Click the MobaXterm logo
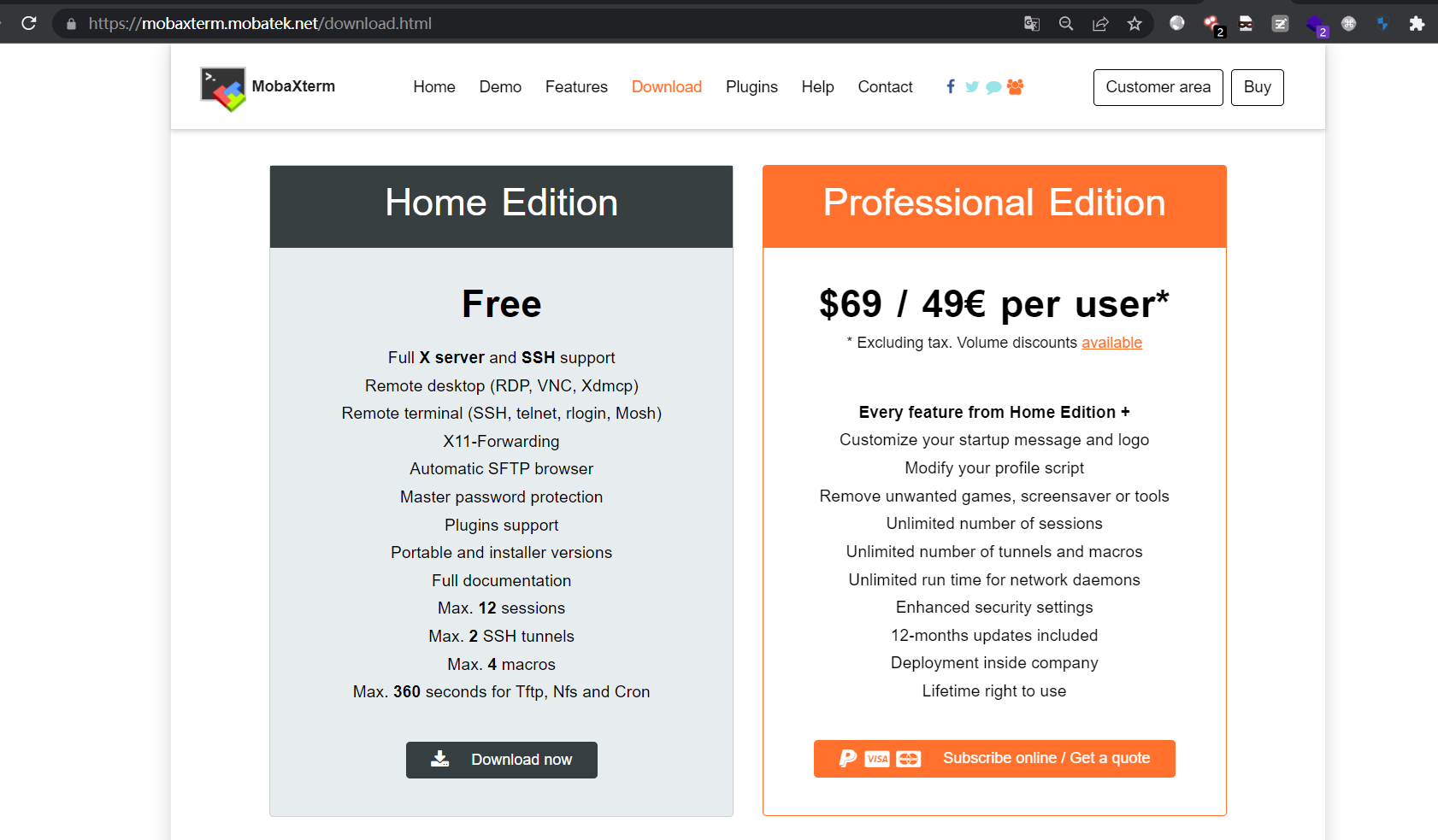The image size is (1438, 840). coord(268,89)
